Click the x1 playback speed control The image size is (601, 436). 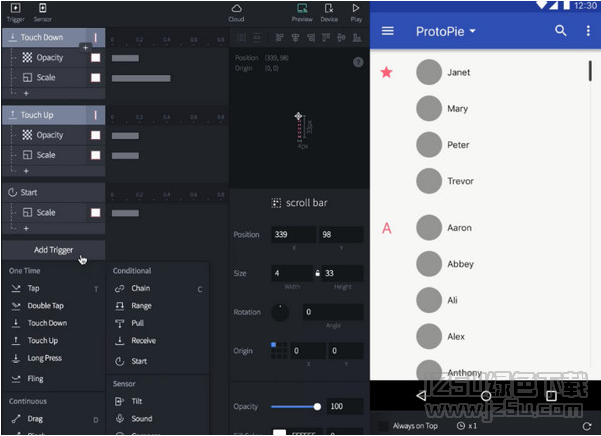pos(467,426)
